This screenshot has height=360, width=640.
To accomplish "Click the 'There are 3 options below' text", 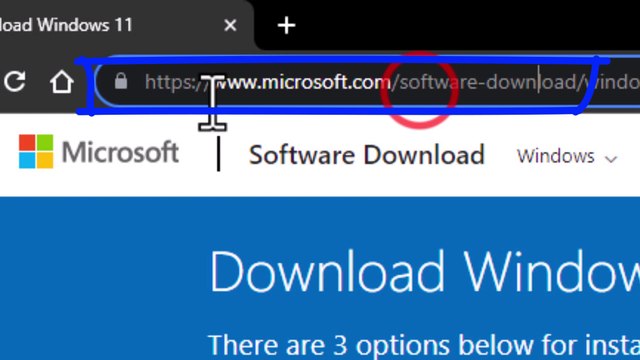I will pyautogui.click(x=424, y=345).
